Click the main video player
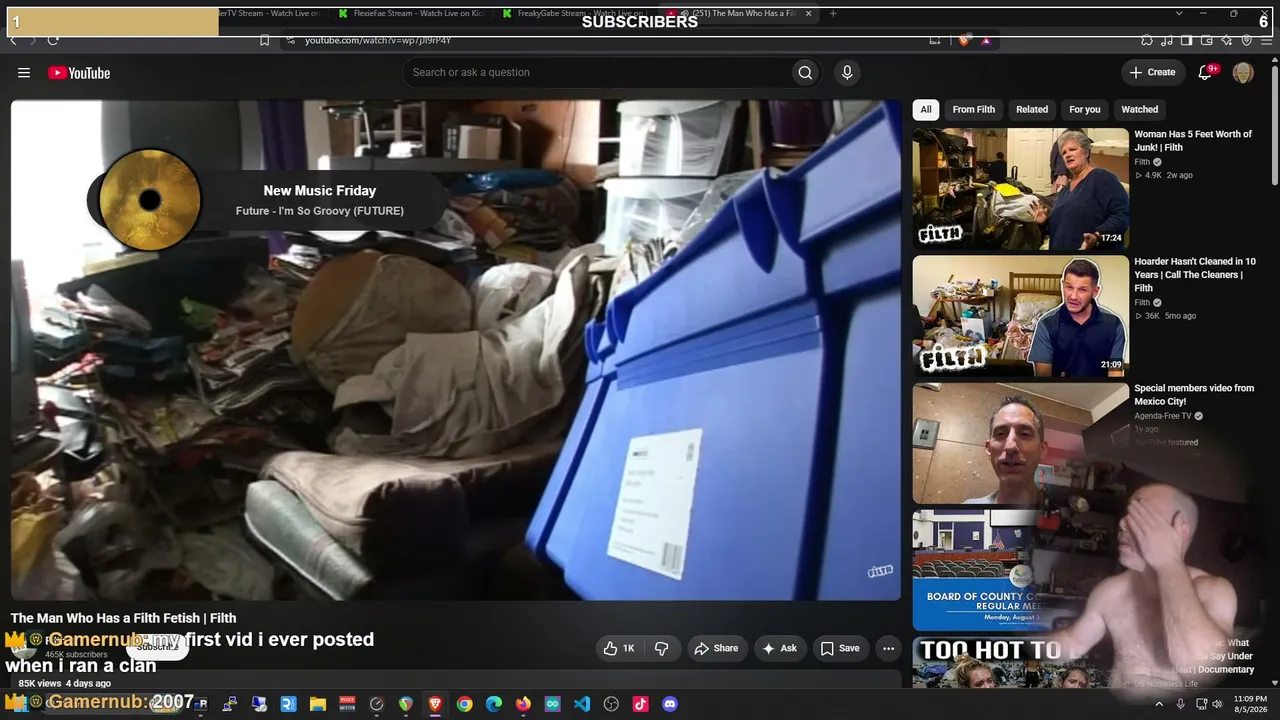The width and height of the screenshot is (1280, 720). click(456, 350)
